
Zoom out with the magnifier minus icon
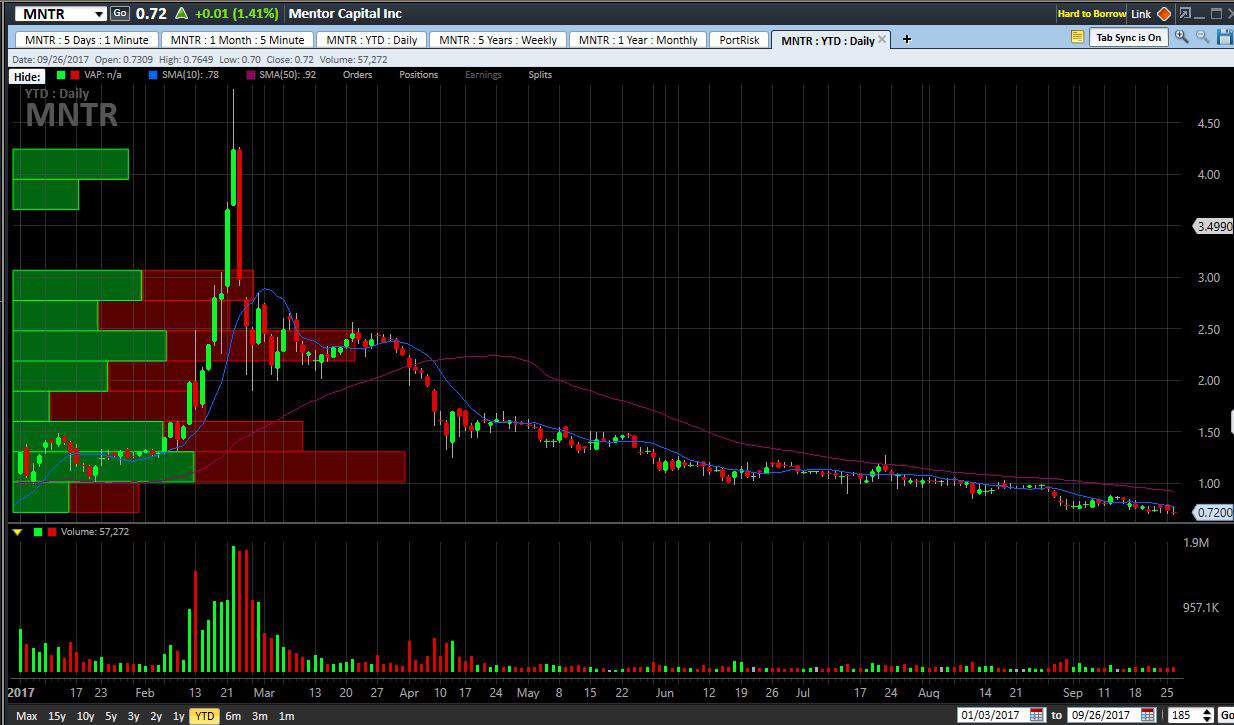(1201, 37)
